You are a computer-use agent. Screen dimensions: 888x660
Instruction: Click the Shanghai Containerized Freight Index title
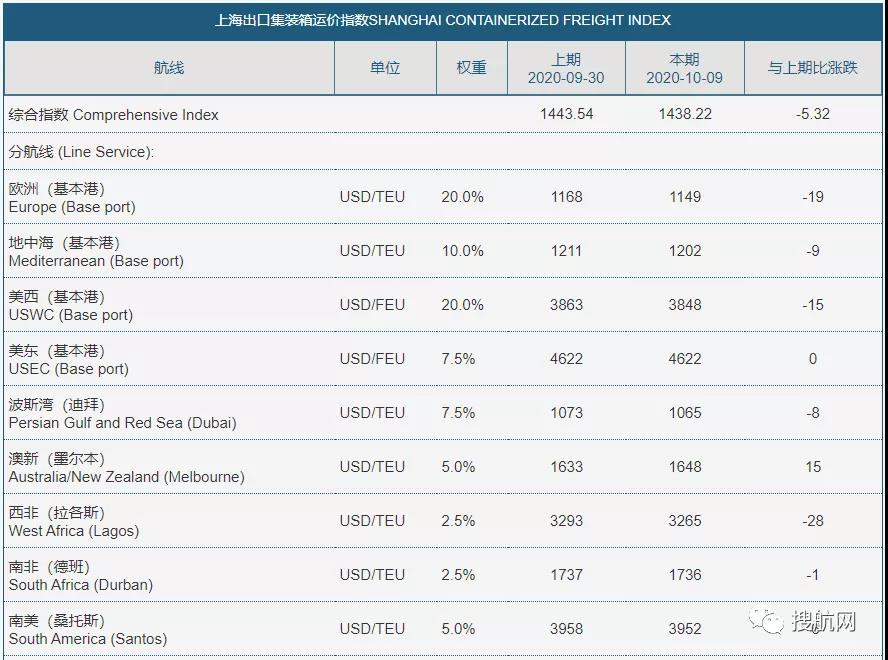443,20
